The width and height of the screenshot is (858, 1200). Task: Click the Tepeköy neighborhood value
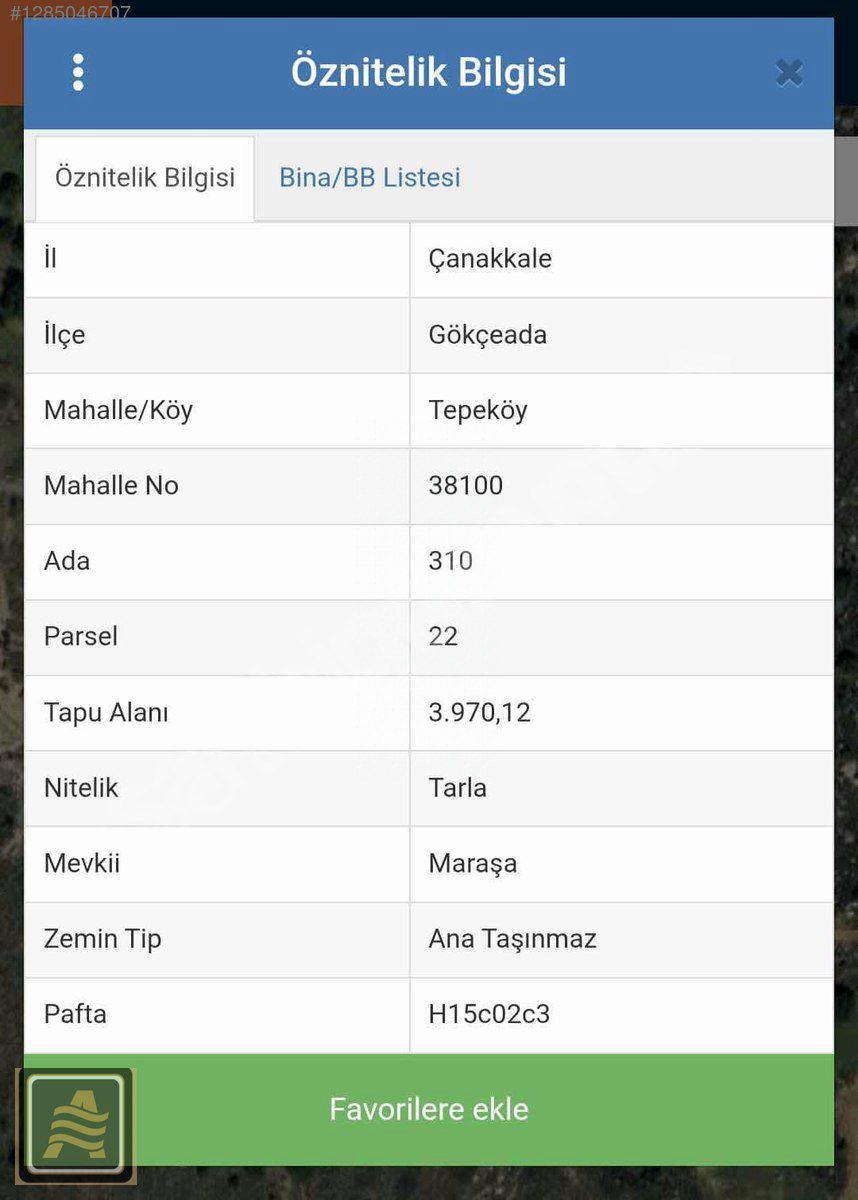coord(478,410)
